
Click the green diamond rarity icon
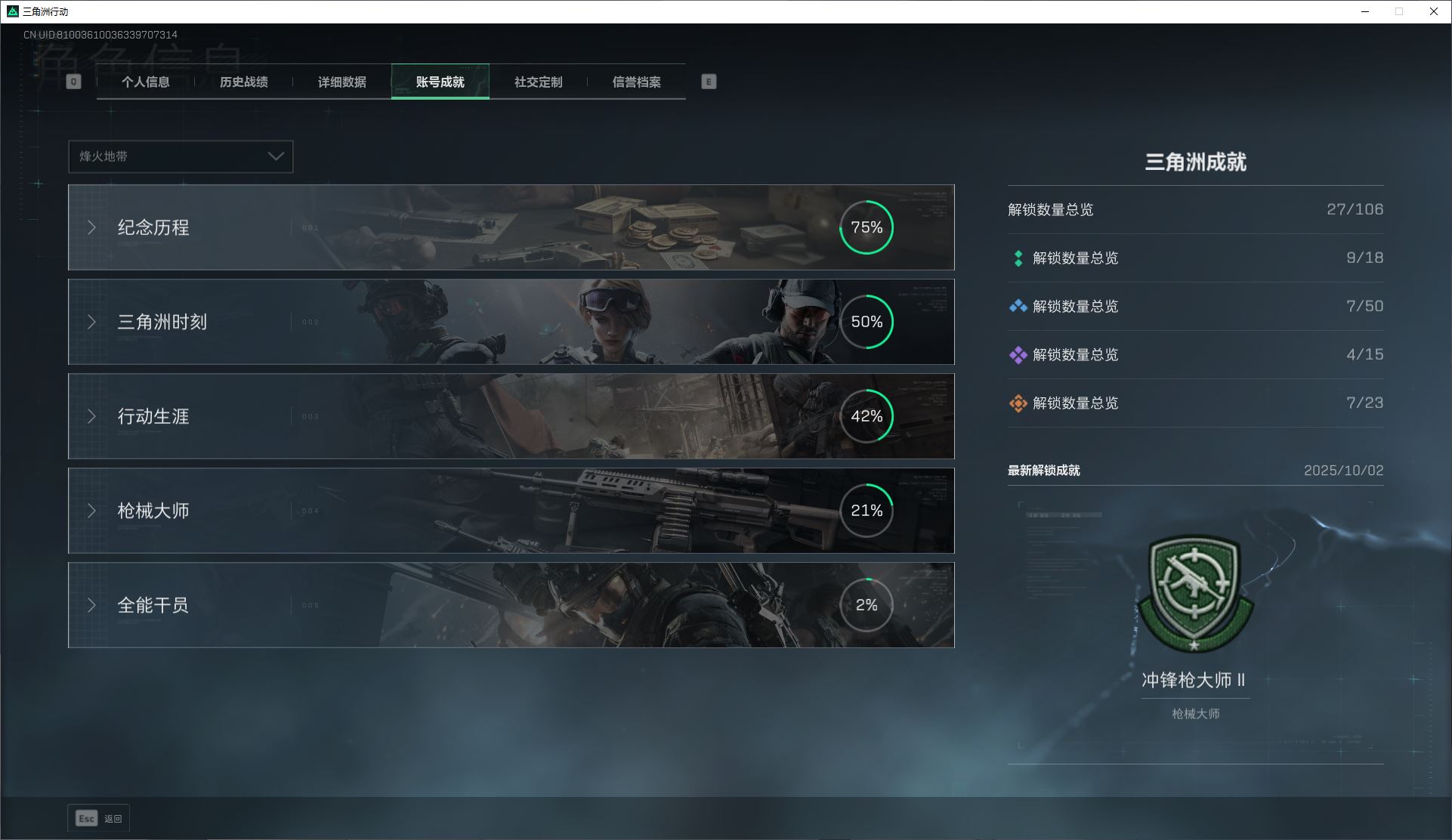[x=1018, y=258]
